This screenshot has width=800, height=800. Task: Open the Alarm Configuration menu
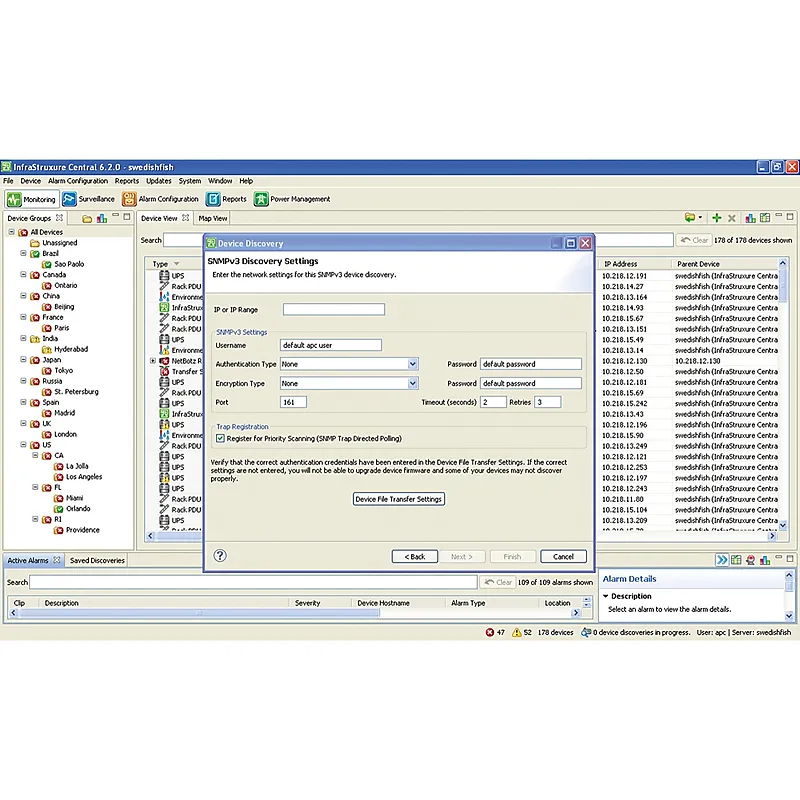pos(78,181)
